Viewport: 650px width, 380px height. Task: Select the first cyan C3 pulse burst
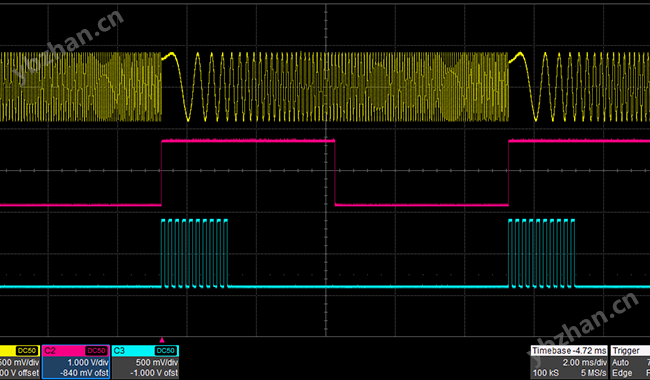coord(194,253)
